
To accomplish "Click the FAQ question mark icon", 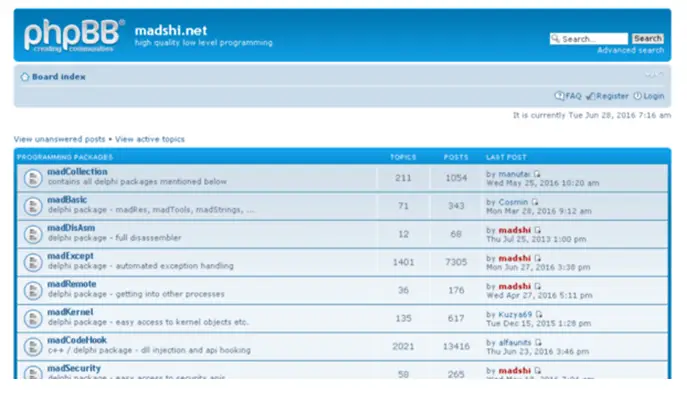I will tap(559, 96).
